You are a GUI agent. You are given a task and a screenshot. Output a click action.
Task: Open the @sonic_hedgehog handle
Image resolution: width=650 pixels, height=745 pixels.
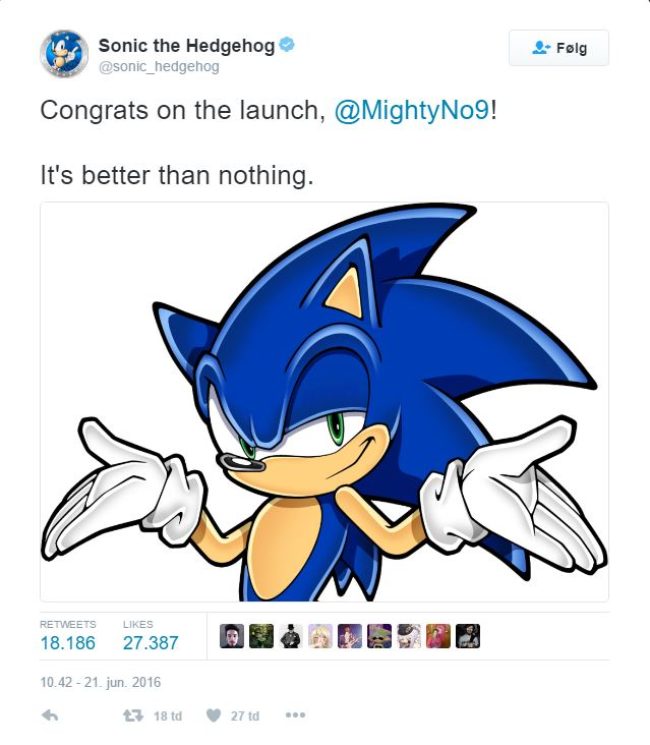point(159,67)
